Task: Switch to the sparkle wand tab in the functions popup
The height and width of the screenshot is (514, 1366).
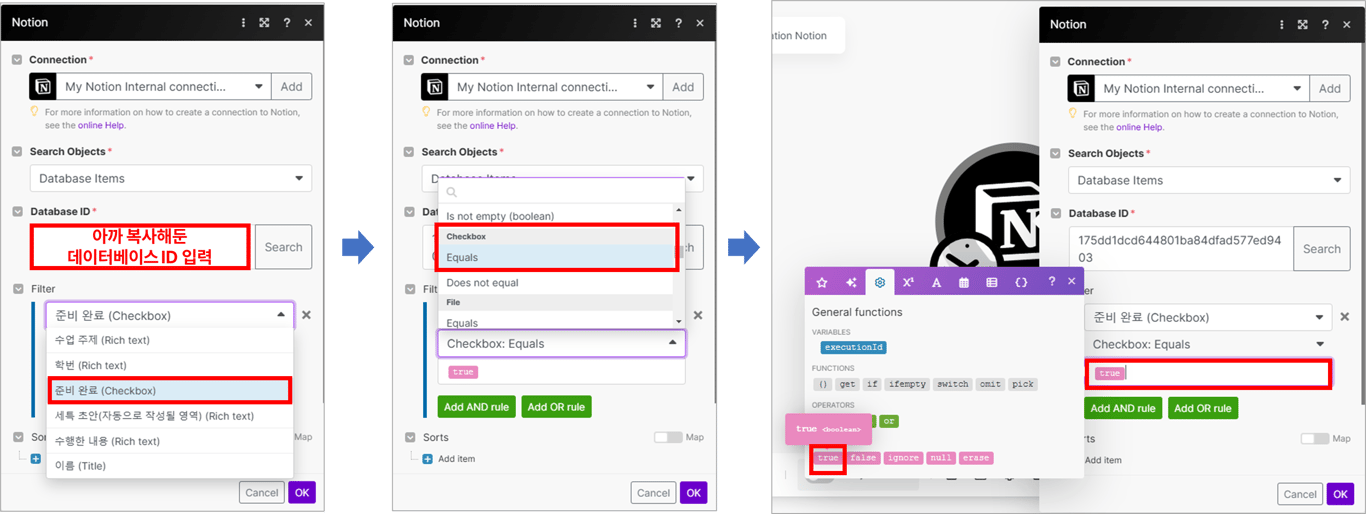Action: point(851,282)
